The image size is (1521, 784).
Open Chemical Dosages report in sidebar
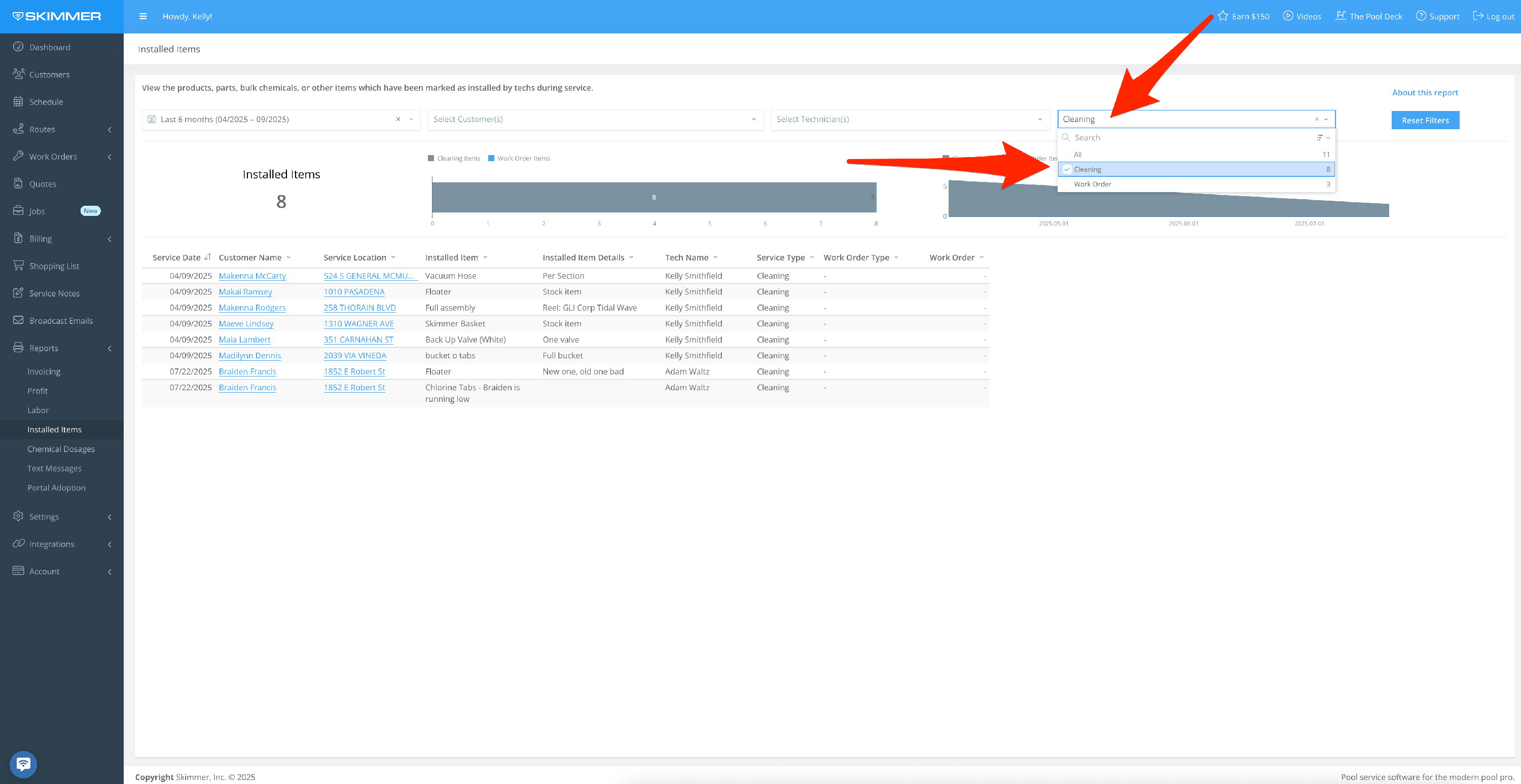[61, 449]
